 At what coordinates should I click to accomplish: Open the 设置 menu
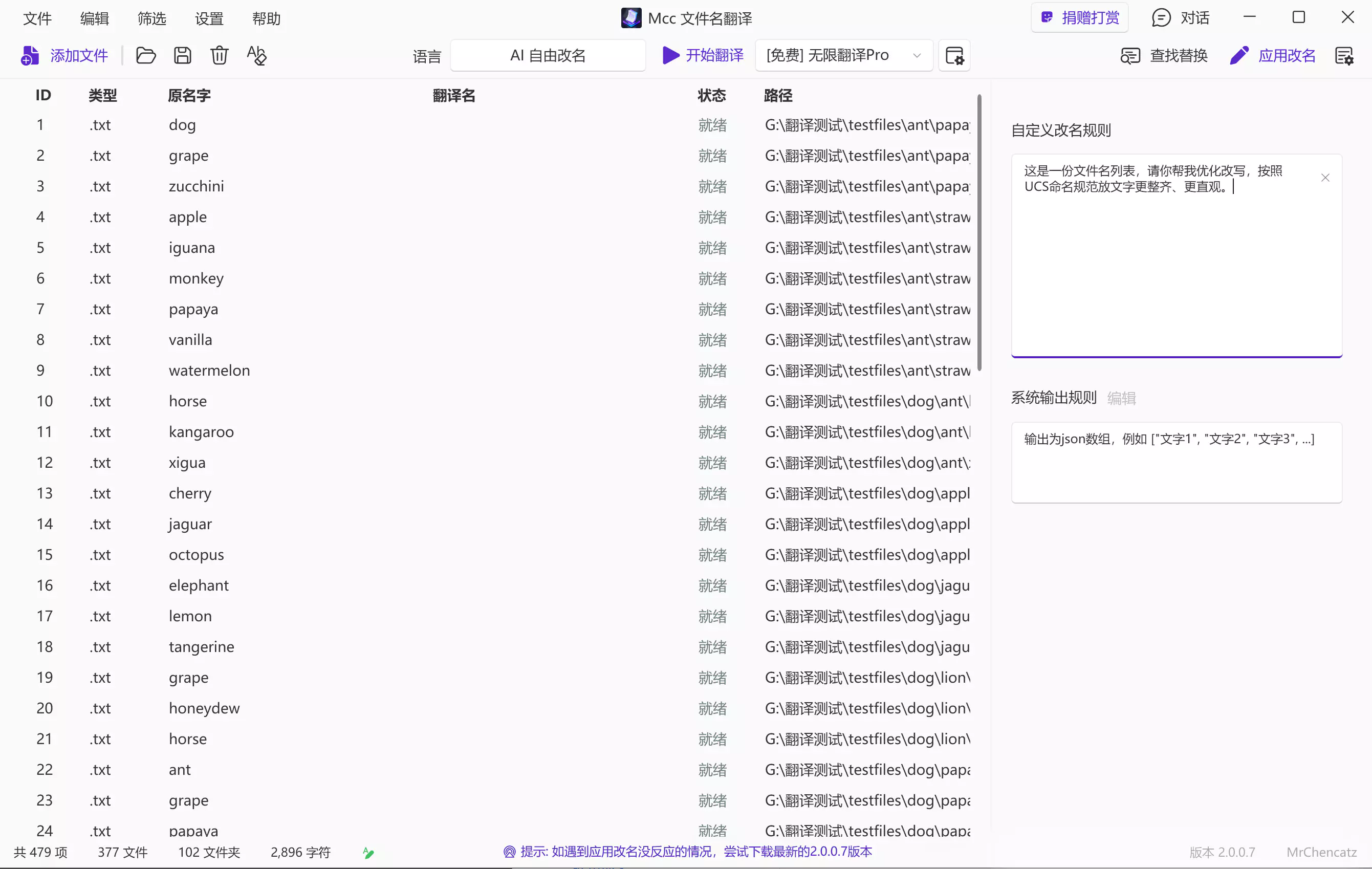point(209,18)
